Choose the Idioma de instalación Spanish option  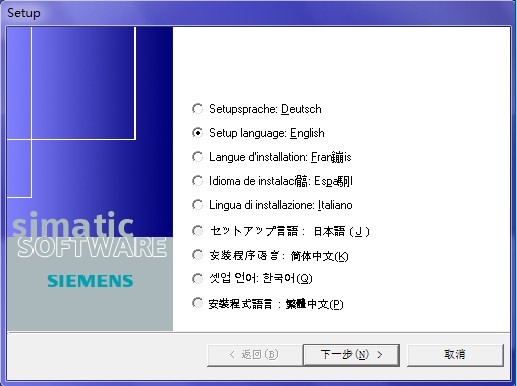(197, 181)
